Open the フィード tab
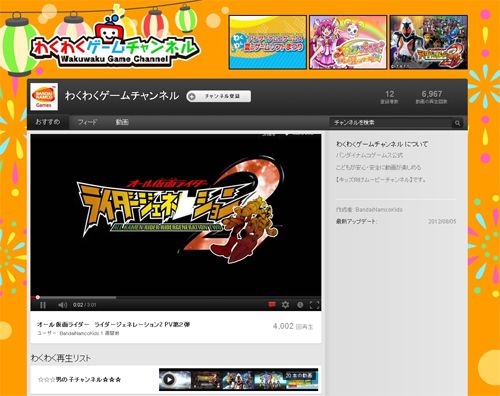 87,122
